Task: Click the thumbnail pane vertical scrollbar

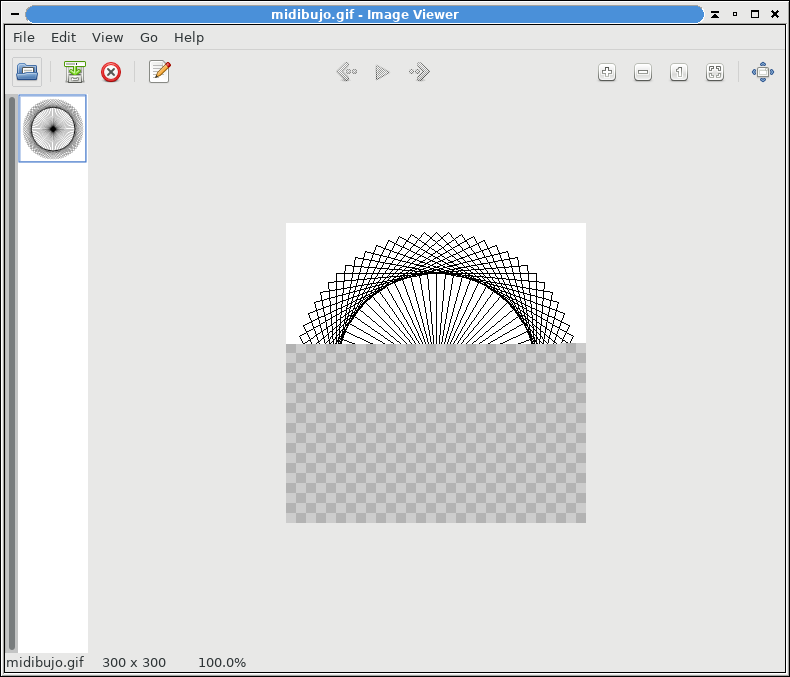Action: pyautogui.click(x=12, y=372)
